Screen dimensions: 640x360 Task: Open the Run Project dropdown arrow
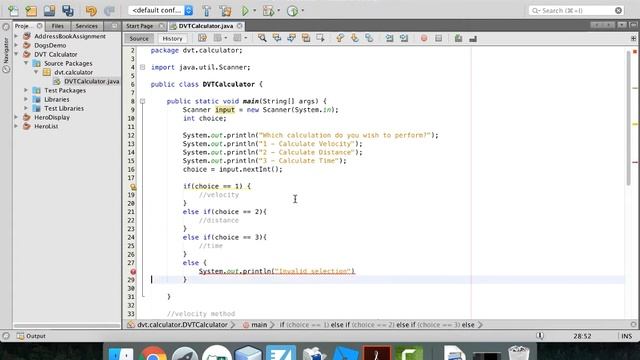254,10
